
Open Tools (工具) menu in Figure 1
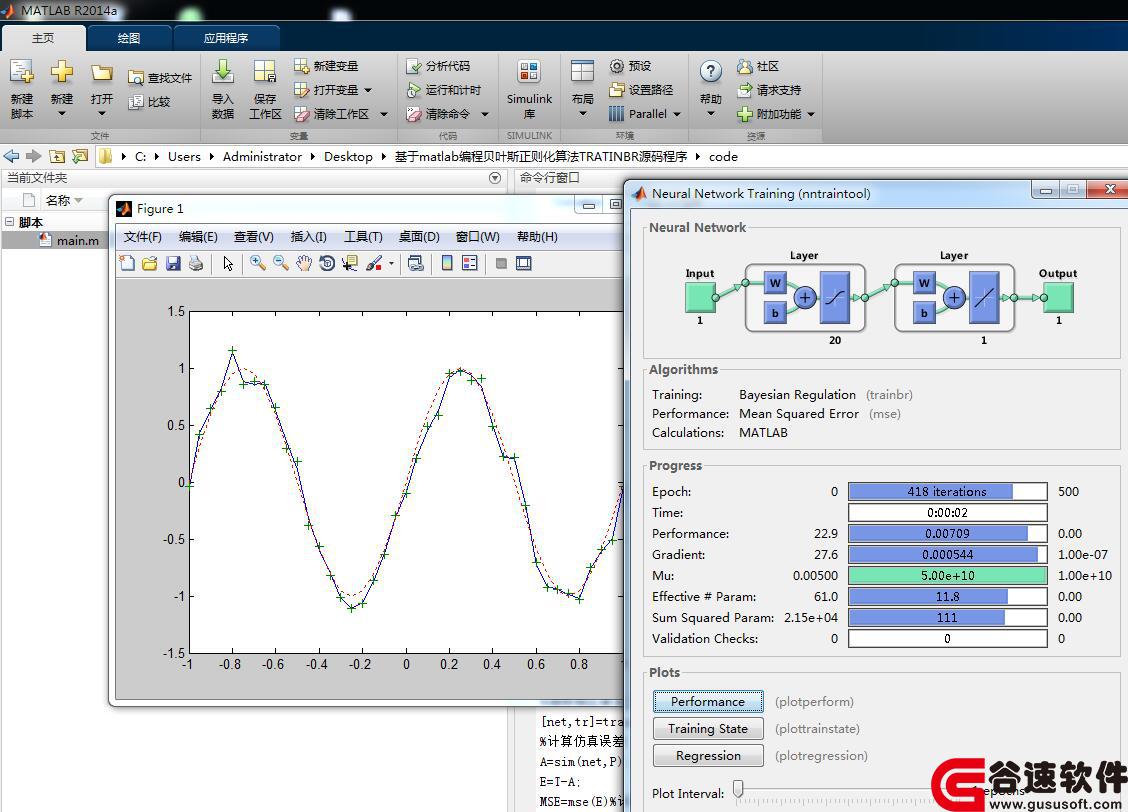click(363, 237)
